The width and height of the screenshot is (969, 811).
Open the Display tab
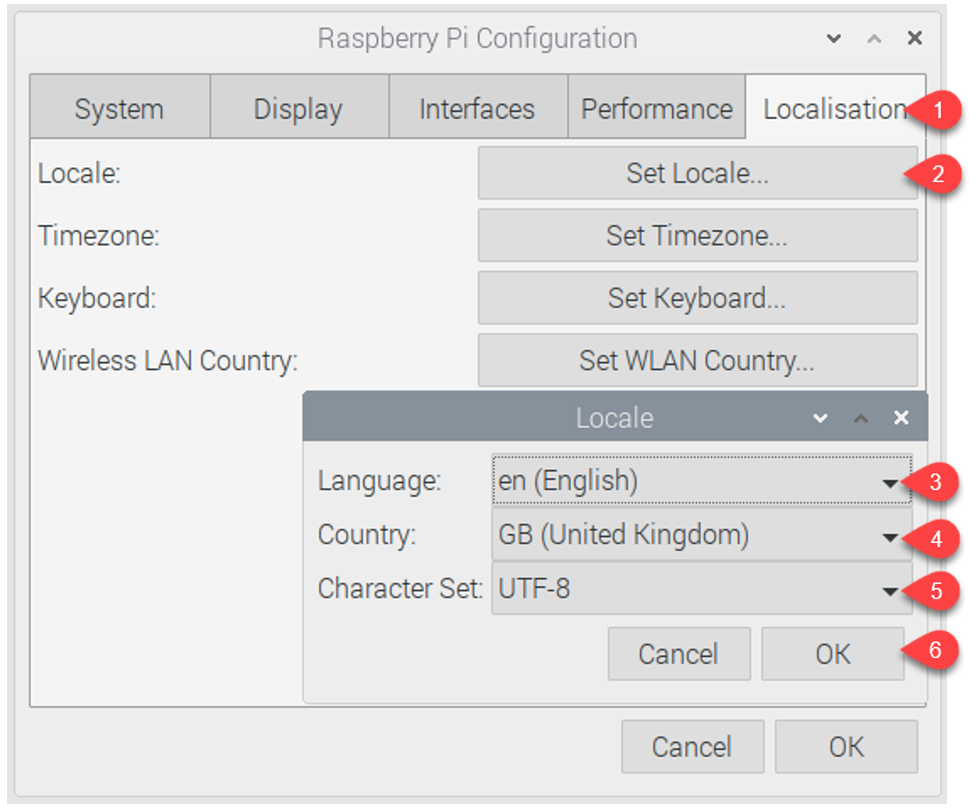click(x=299, y=107)
